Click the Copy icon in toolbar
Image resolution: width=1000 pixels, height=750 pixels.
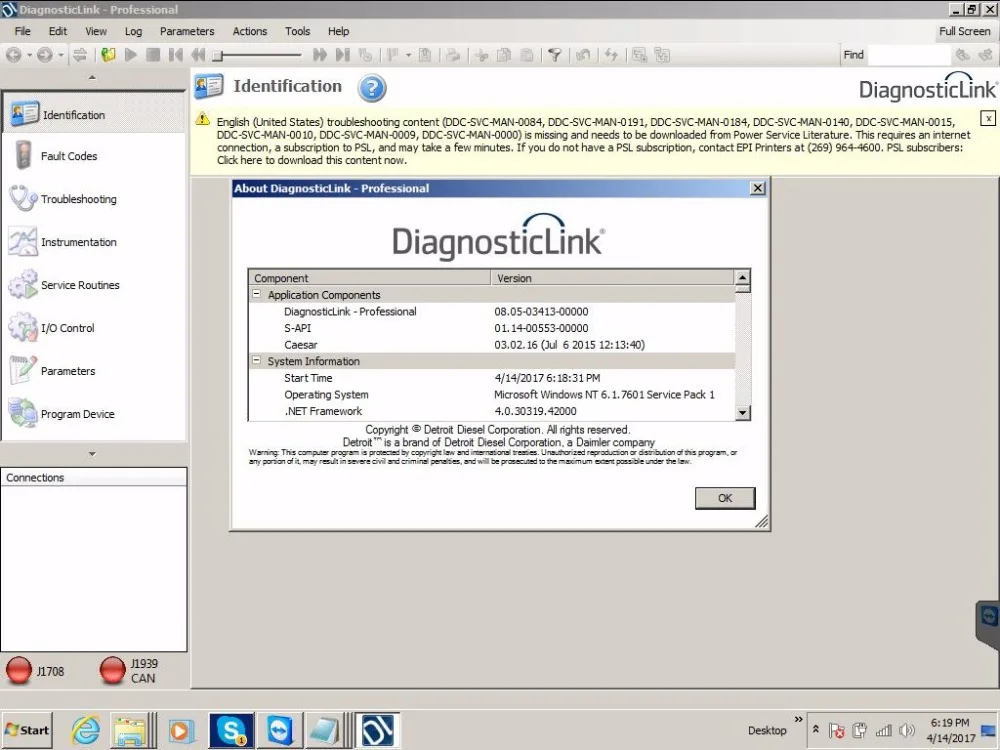click(504, 55)
